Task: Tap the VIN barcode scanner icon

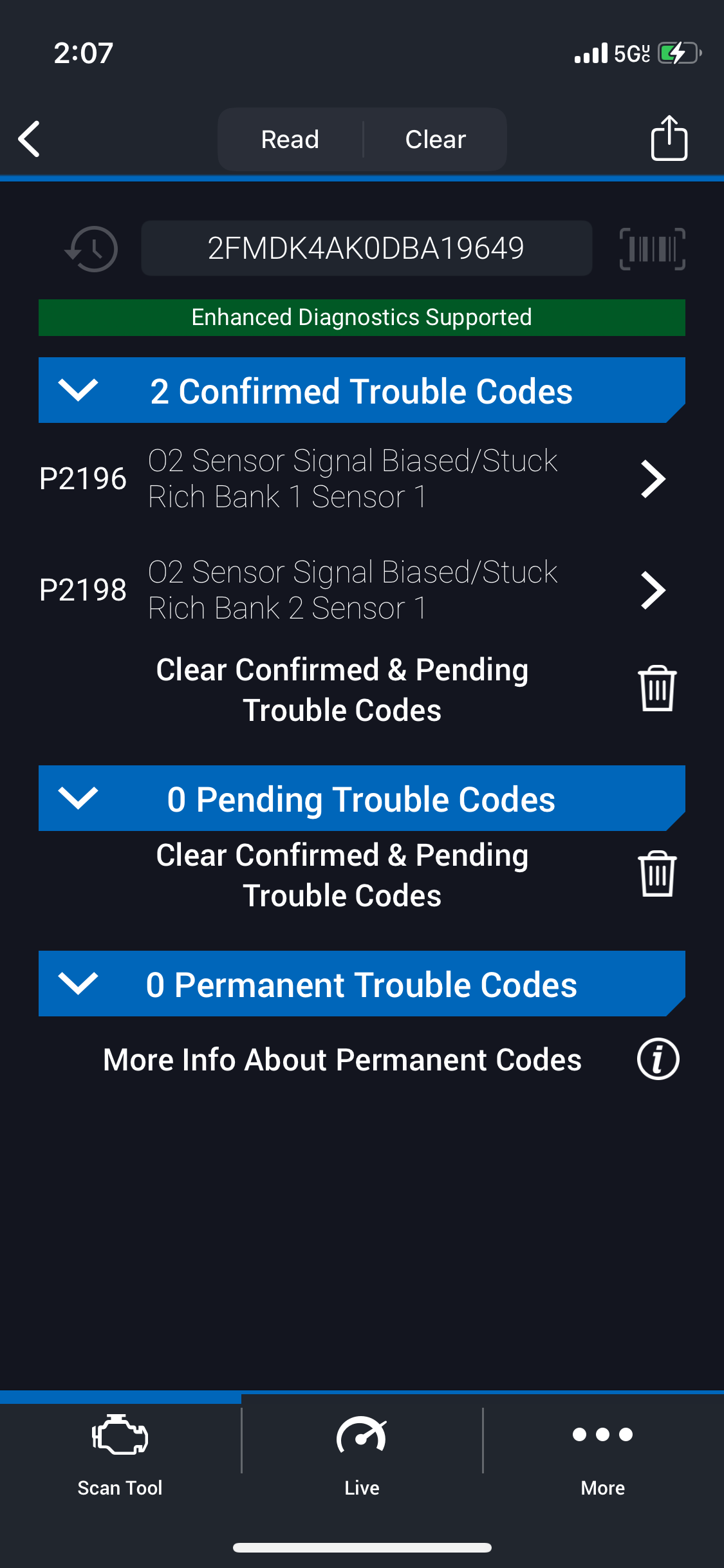Action: click(x=652, y=248)
